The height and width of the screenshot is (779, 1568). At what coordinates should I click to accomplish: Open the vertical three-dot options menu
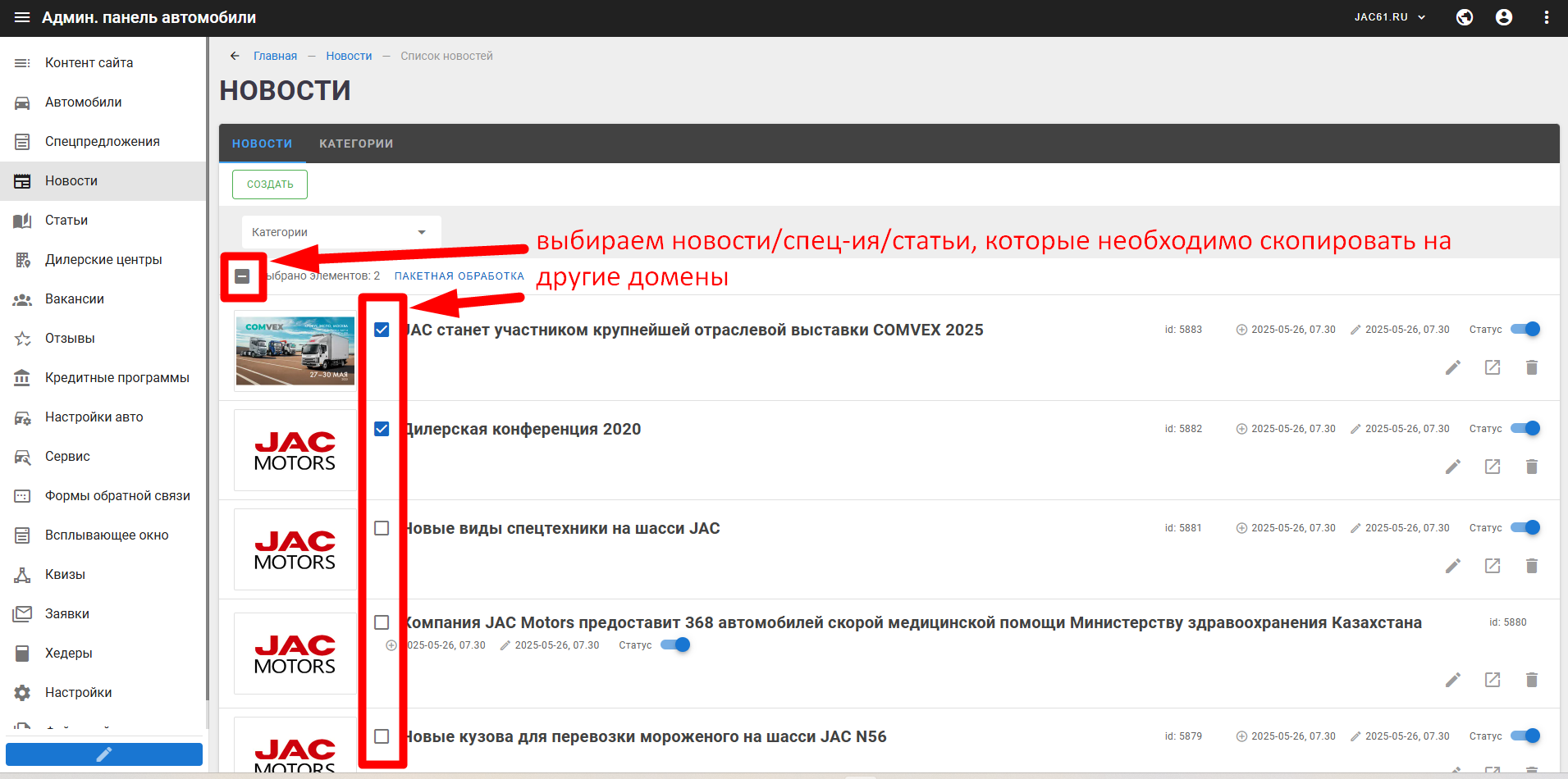(1547, 17)
